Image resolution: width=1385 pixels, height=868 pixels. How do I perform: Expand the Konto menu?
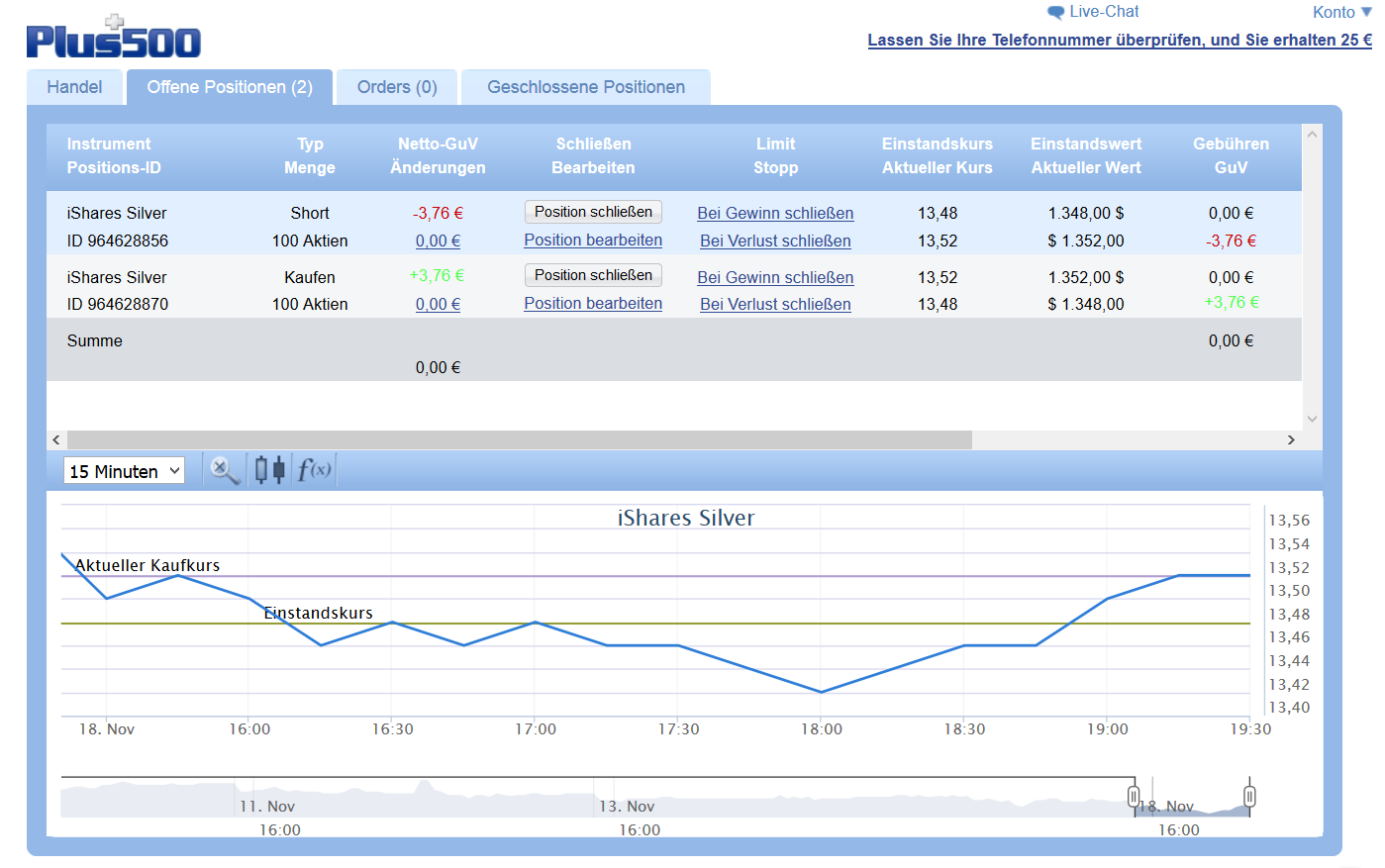click(1341, 12)
